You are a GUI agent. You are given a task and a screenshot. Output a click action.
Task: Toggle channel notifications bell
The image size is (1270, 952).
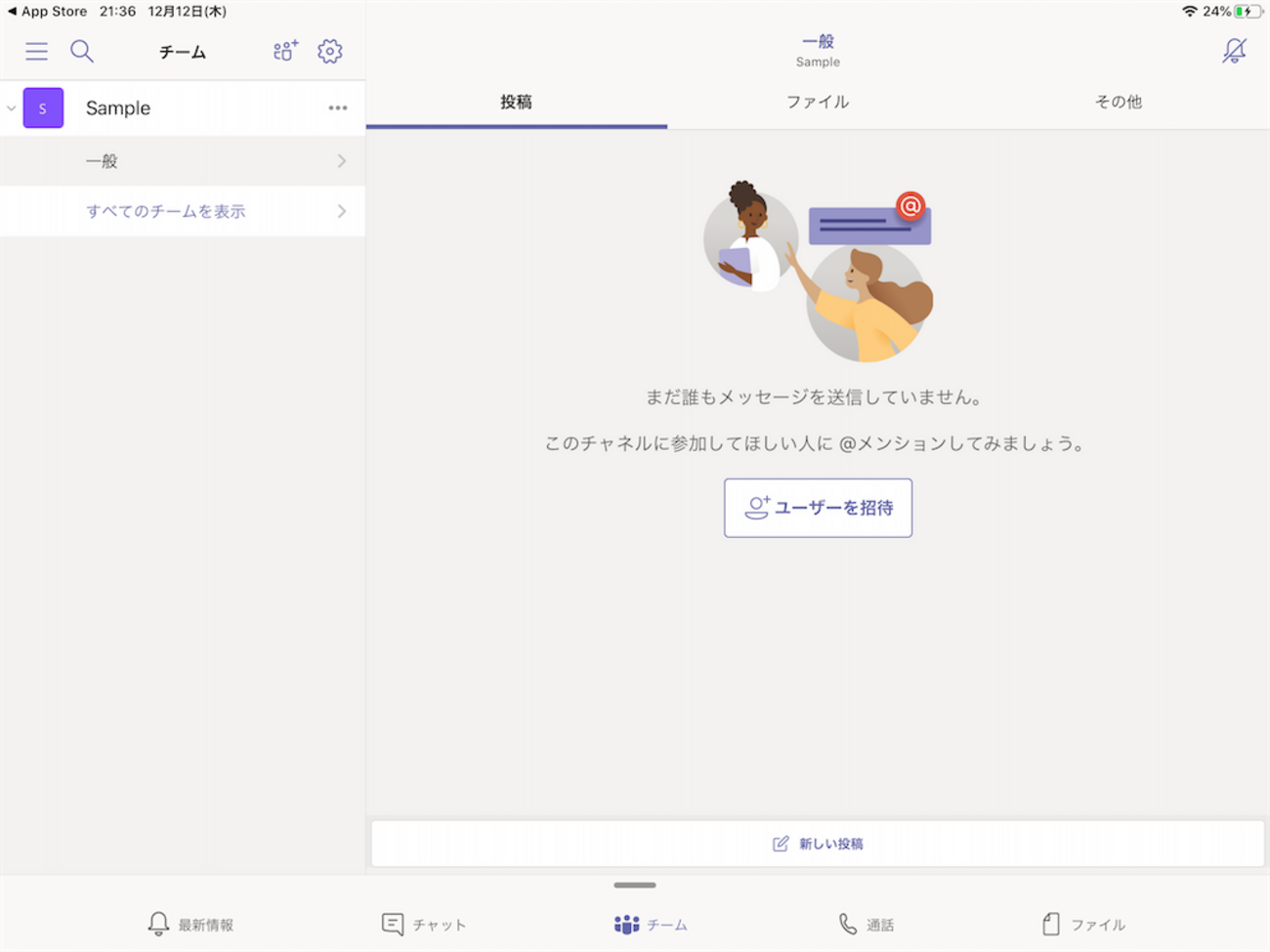[x=1234, y=51]
